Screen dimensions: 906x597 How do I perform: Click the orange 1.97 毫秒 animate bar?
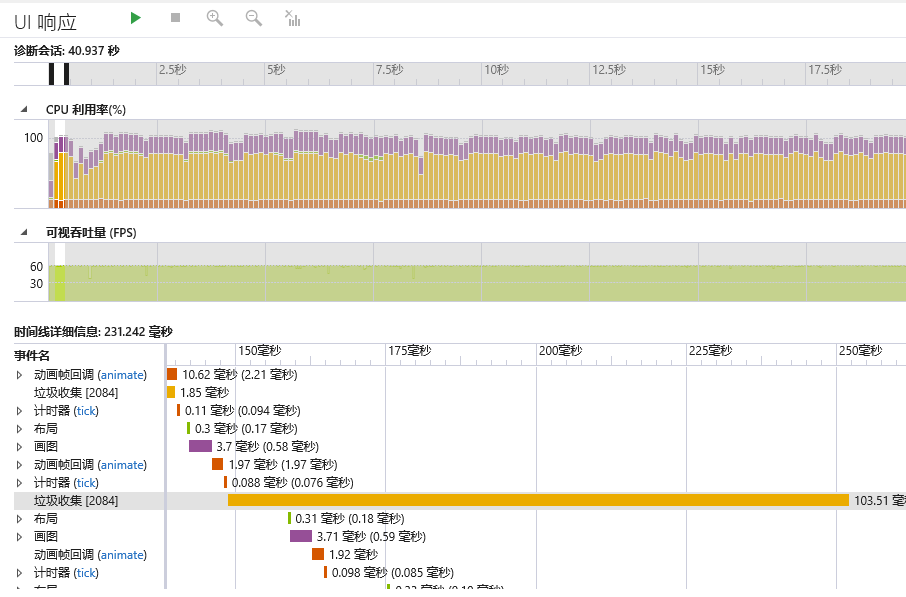[x=217, y=464]
